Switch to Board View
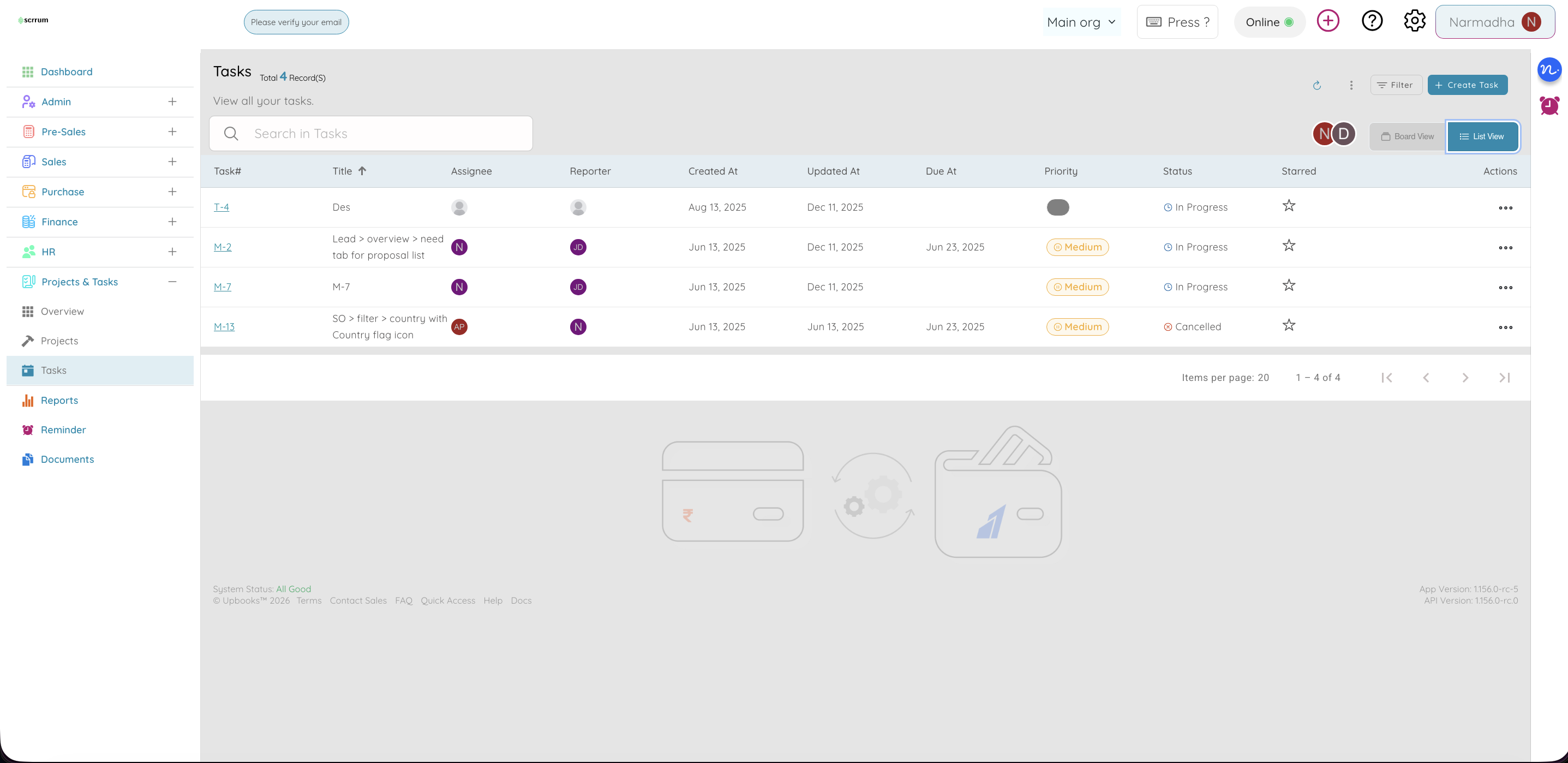 [x=1407, y=136]
